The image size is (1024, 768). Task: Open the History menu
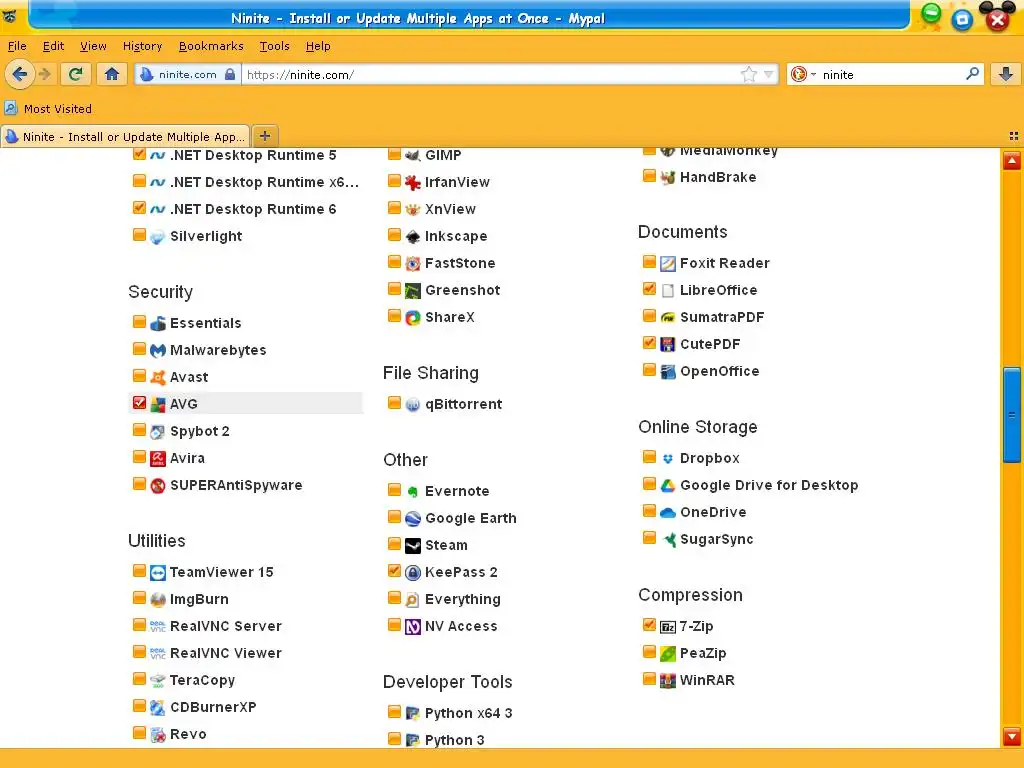coord(142,46)
